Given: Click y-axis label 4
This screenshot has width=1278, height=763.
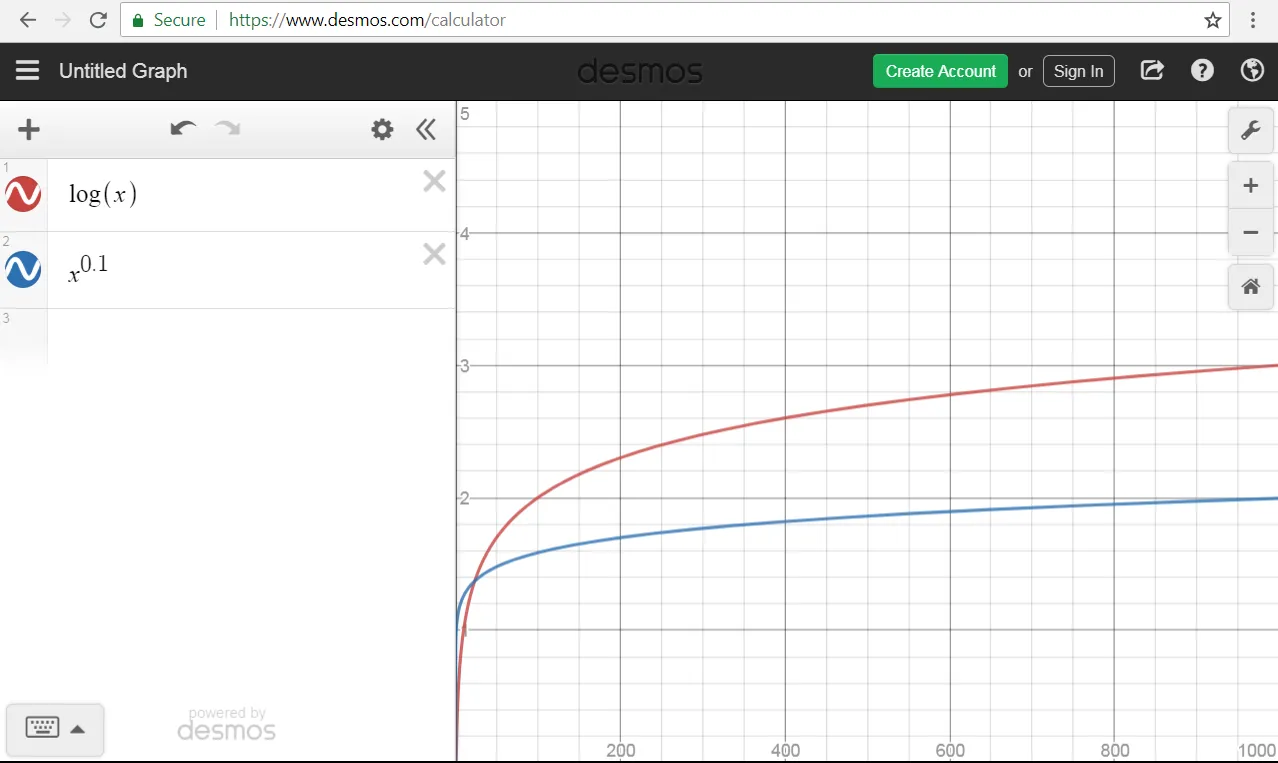Looking at the screenshot, I should pos(464,234).
